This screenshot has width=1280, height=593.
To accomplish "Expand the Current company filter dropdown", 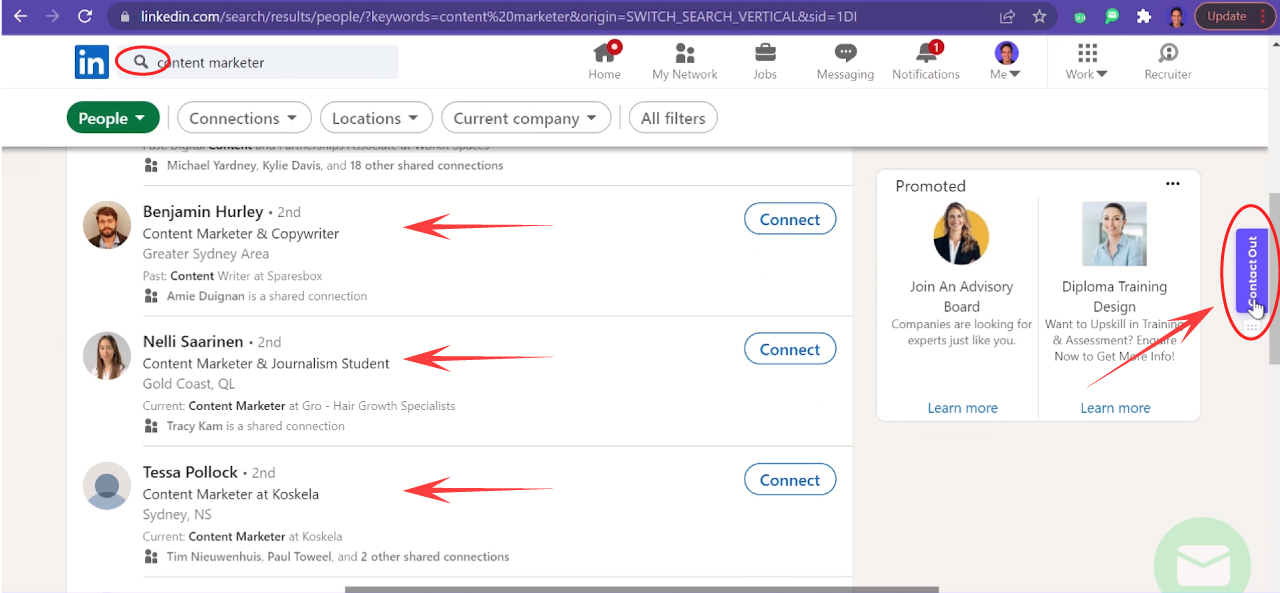I will pos(526,118).
